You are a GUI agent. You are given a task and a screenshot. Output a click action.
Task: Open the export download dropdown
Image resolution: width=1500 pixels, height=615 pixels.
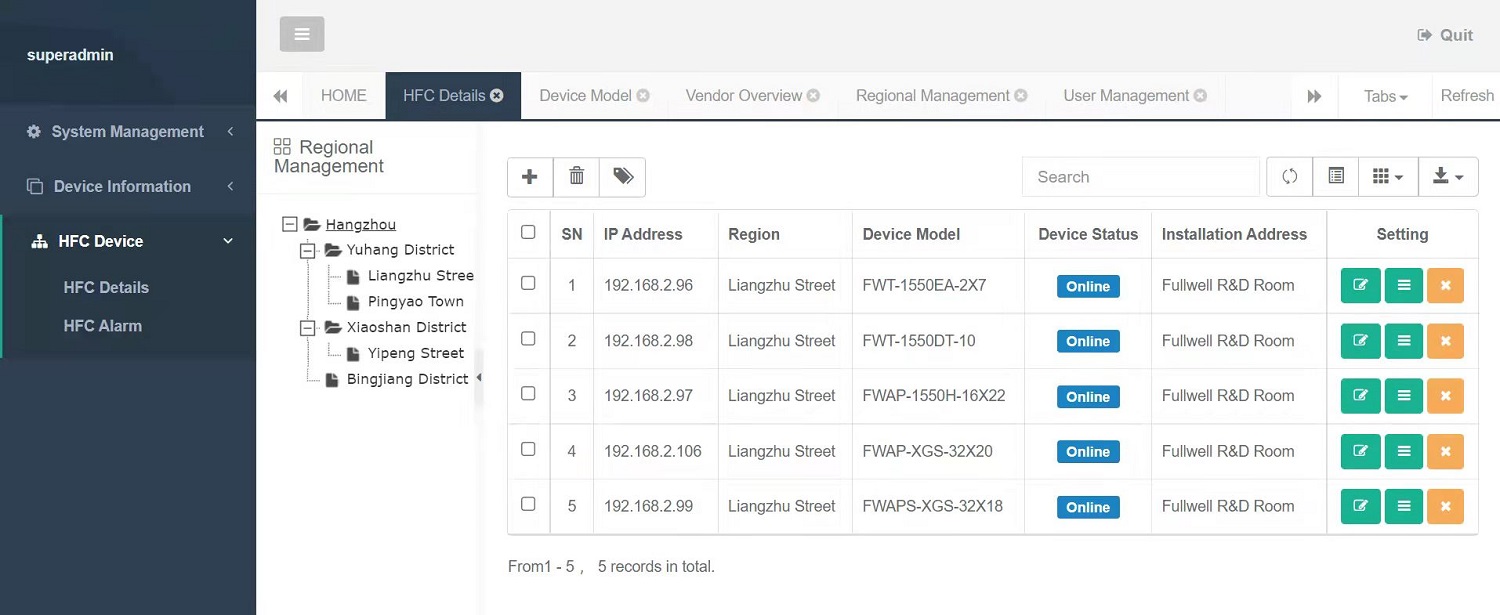click(x=1447, y=177)
